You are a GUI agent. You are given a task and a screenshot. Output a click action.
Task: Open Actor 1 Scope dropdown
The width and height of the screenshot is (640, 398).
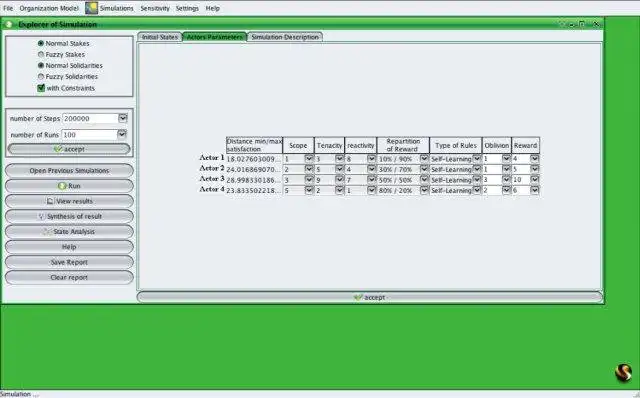(309, 159)
